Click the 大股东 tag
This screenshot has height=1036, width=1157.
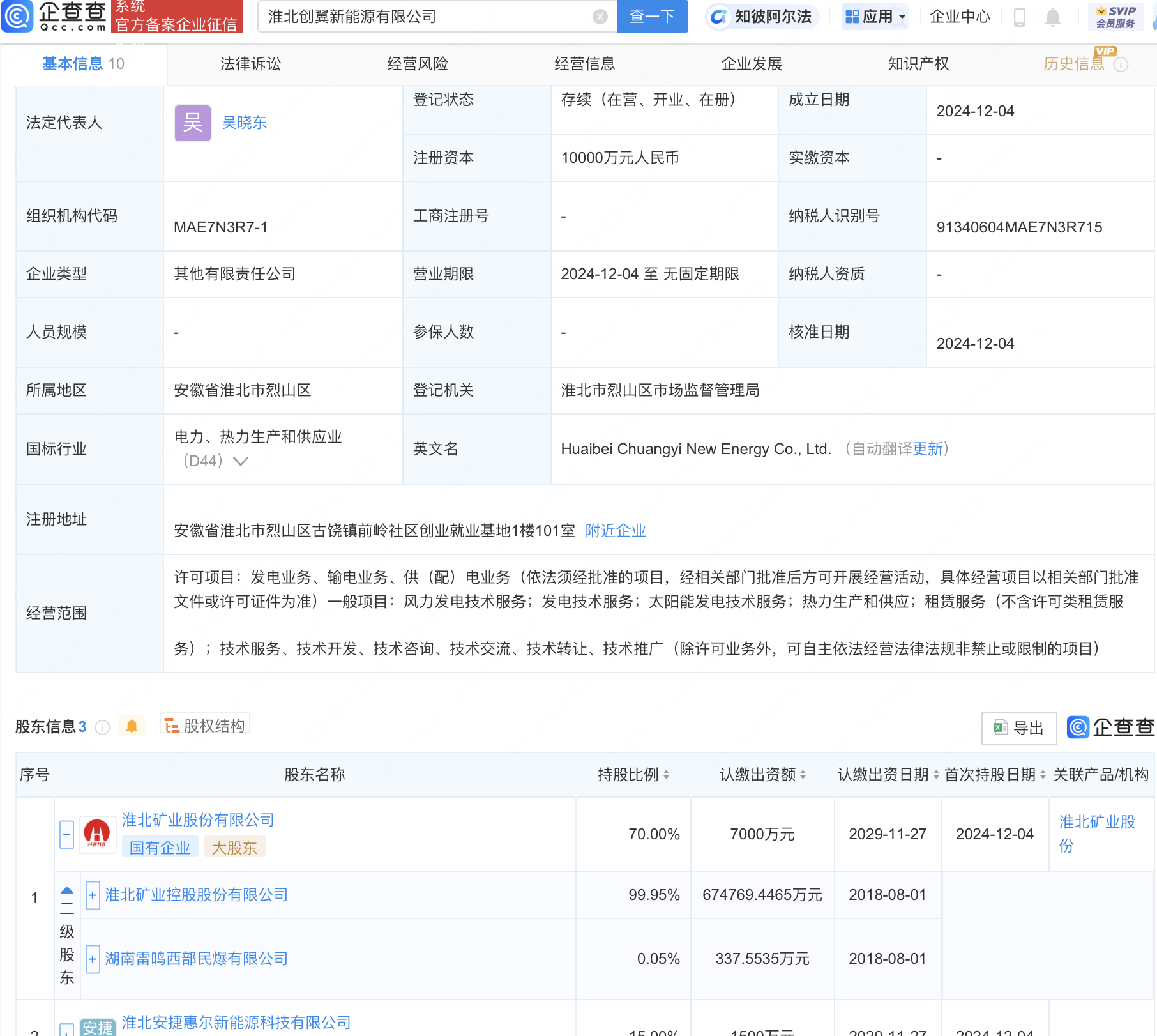point(234,848)
